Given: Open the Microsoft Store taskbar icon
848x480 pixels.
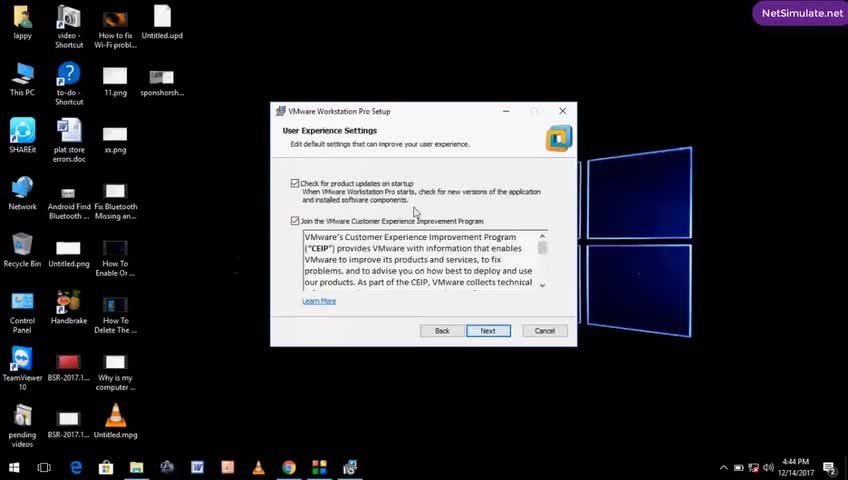Looking at the screenshot, I should coord(106,468).
